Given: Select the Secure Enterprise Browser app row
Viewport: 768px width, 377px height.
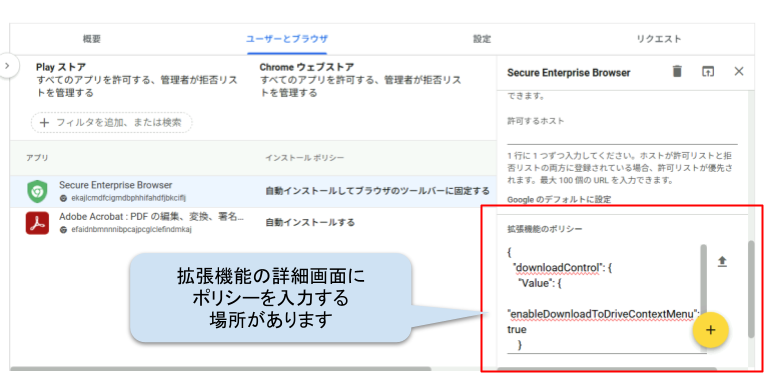Looking at the screenshot, I should pyautogui.click(x=252, y=191).
